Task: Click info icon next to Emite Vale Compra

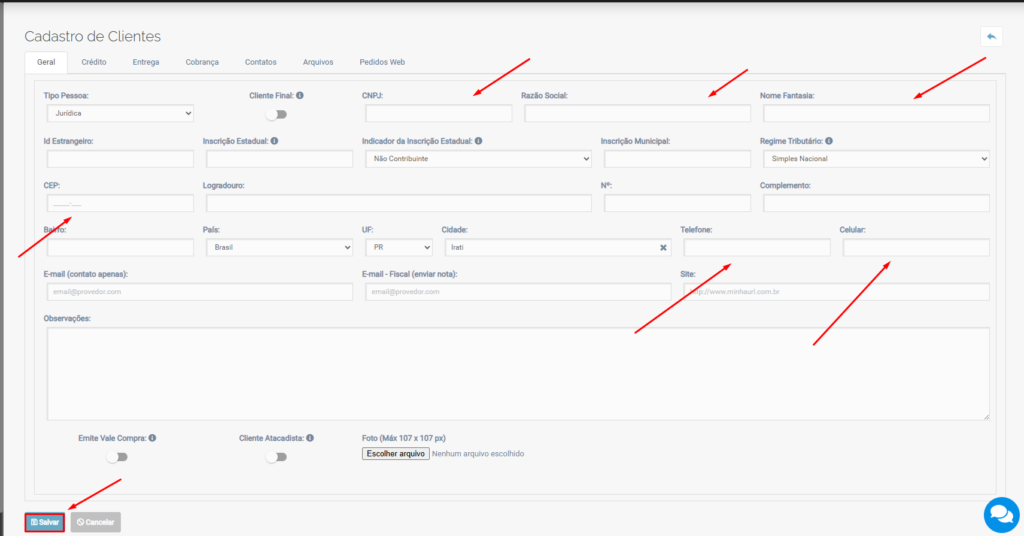Action: coord(153,438)
